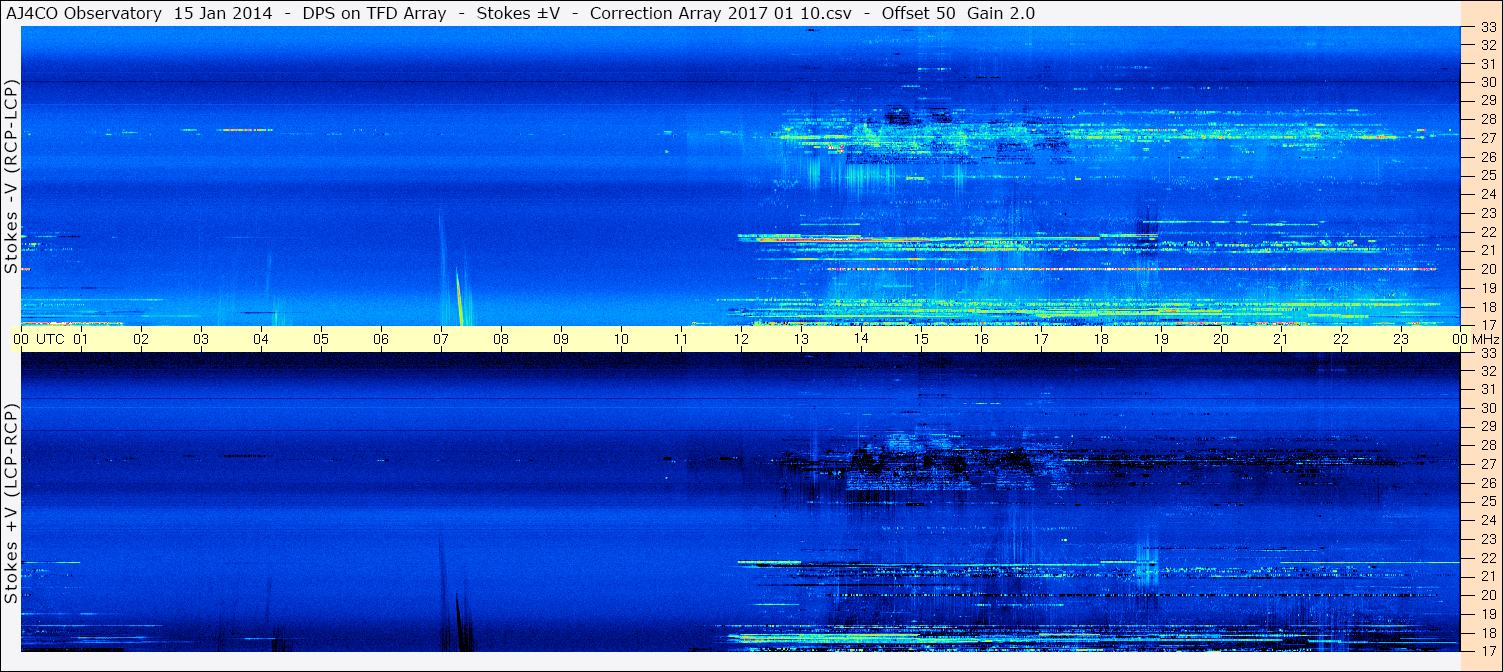Screen dimensions: 1503x672
Task: Click 28 MHz label of Stokes -V panel
Action: click(x=1488, y=119)
